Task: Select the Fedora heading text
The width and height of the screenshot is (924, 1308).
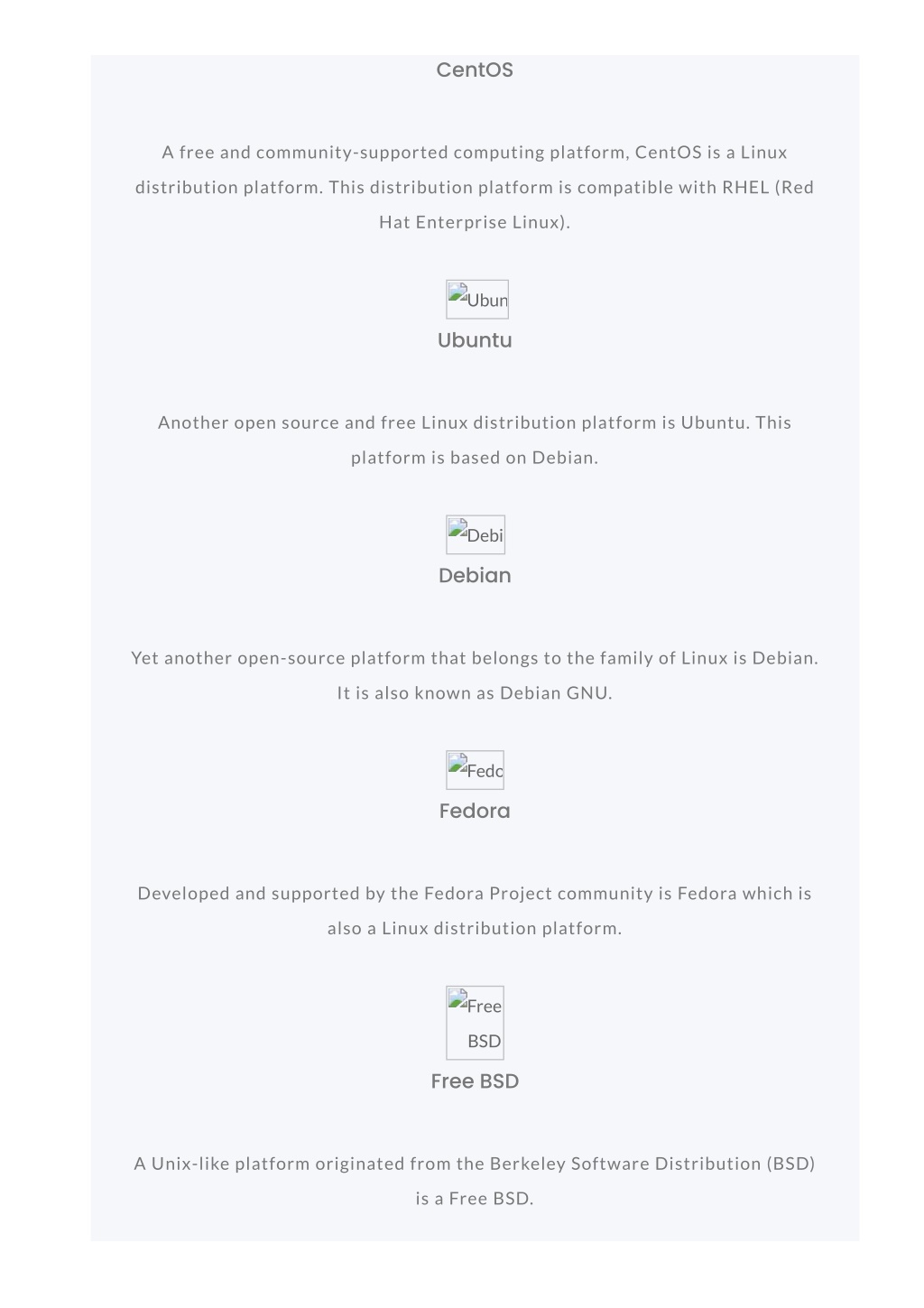Action: pos(475,811)
